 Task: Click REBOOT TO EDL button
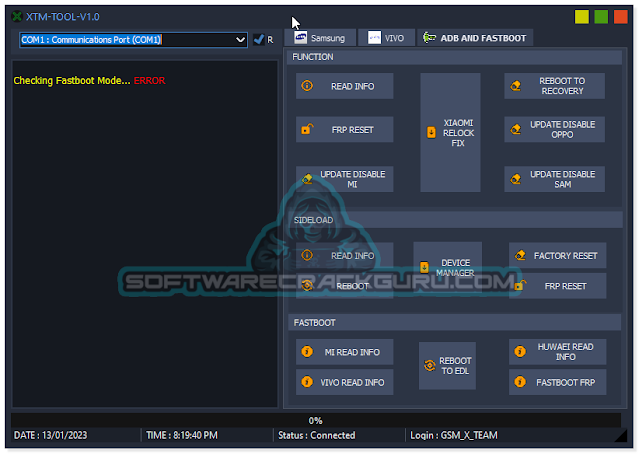(x=447, y=366)
